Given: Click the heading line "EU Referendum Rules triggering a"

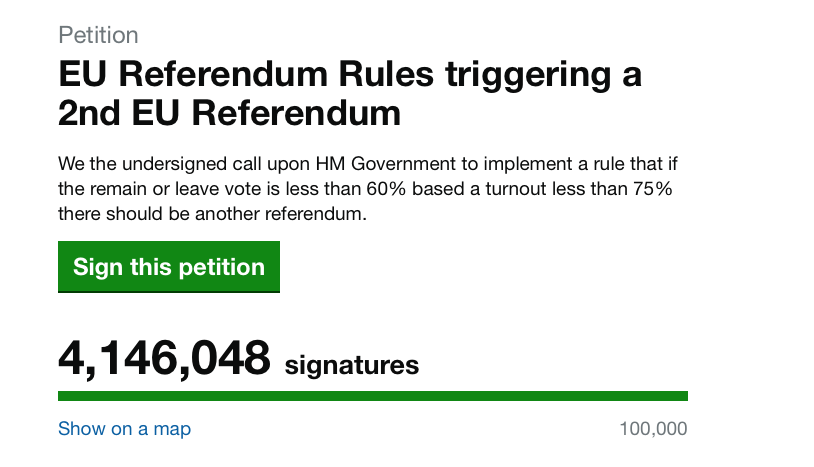Looking at the screenshot, I should [350, 75].
